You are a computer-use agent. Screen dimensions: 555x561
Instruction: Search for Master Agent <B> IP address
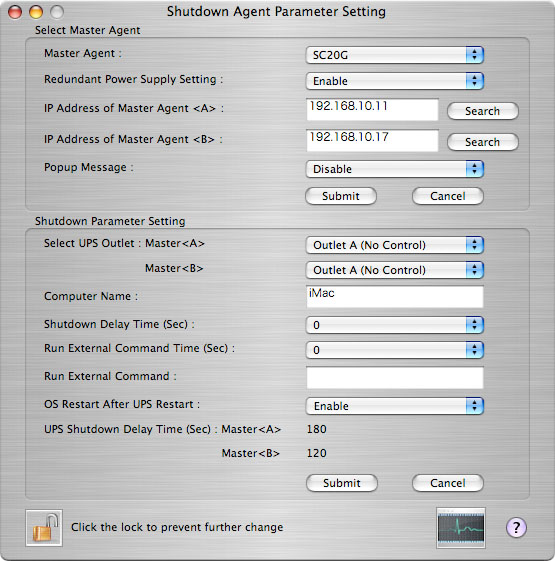pos(483,142)
